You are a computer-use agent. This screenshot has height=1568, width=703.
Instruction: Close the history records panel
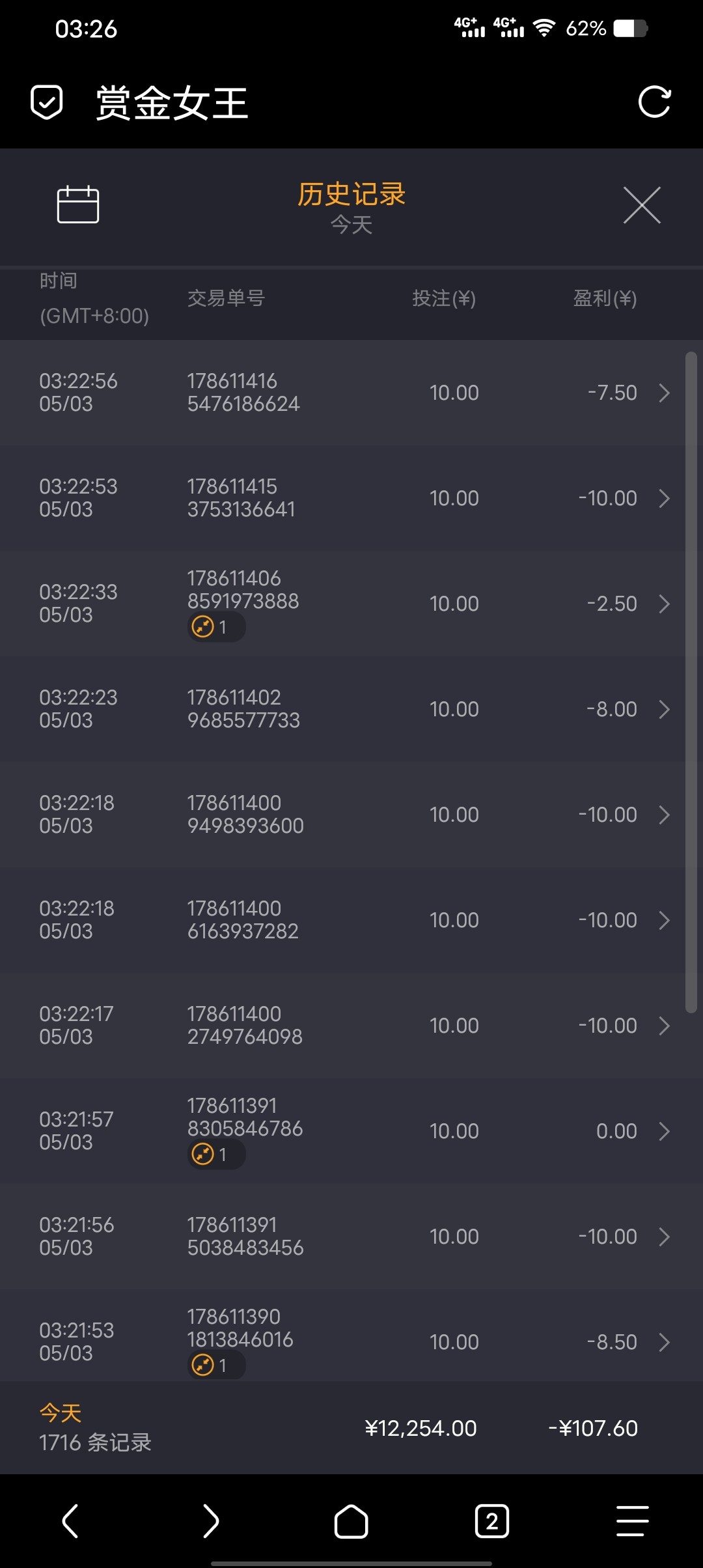(642, 205)
